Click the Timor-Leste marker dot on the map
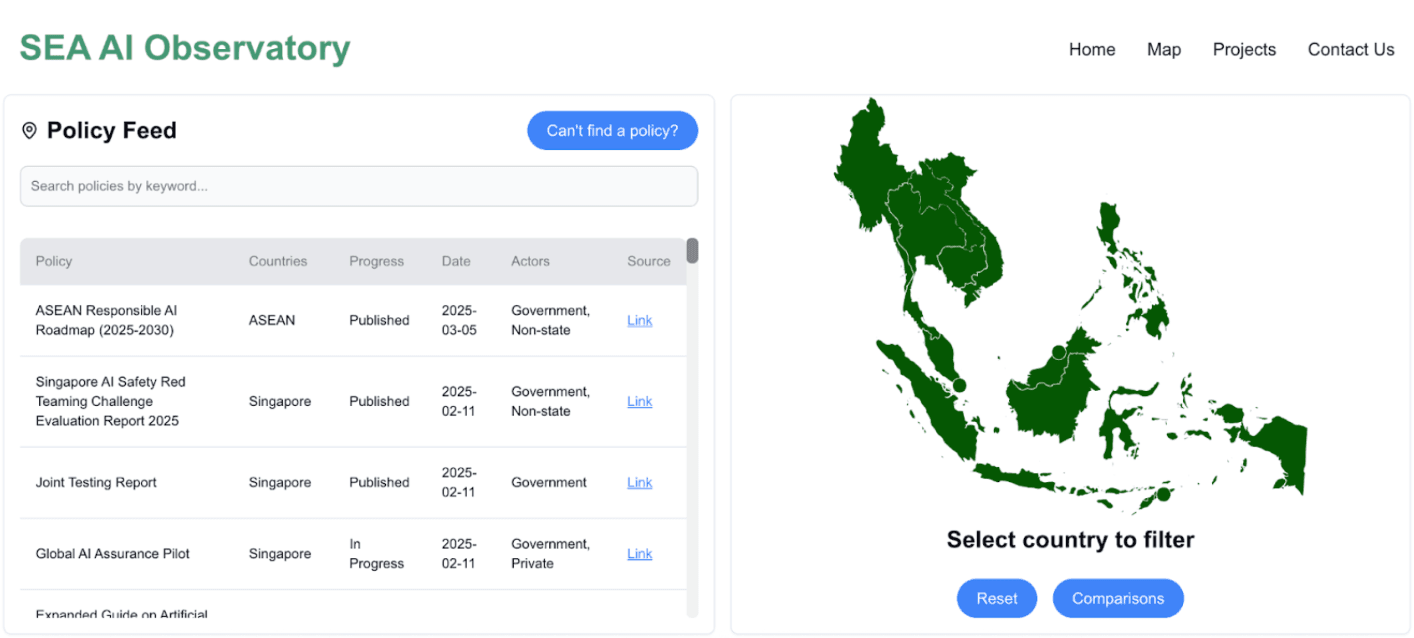This screenshot has height=638, width=1414. (x=1163, y=494)
